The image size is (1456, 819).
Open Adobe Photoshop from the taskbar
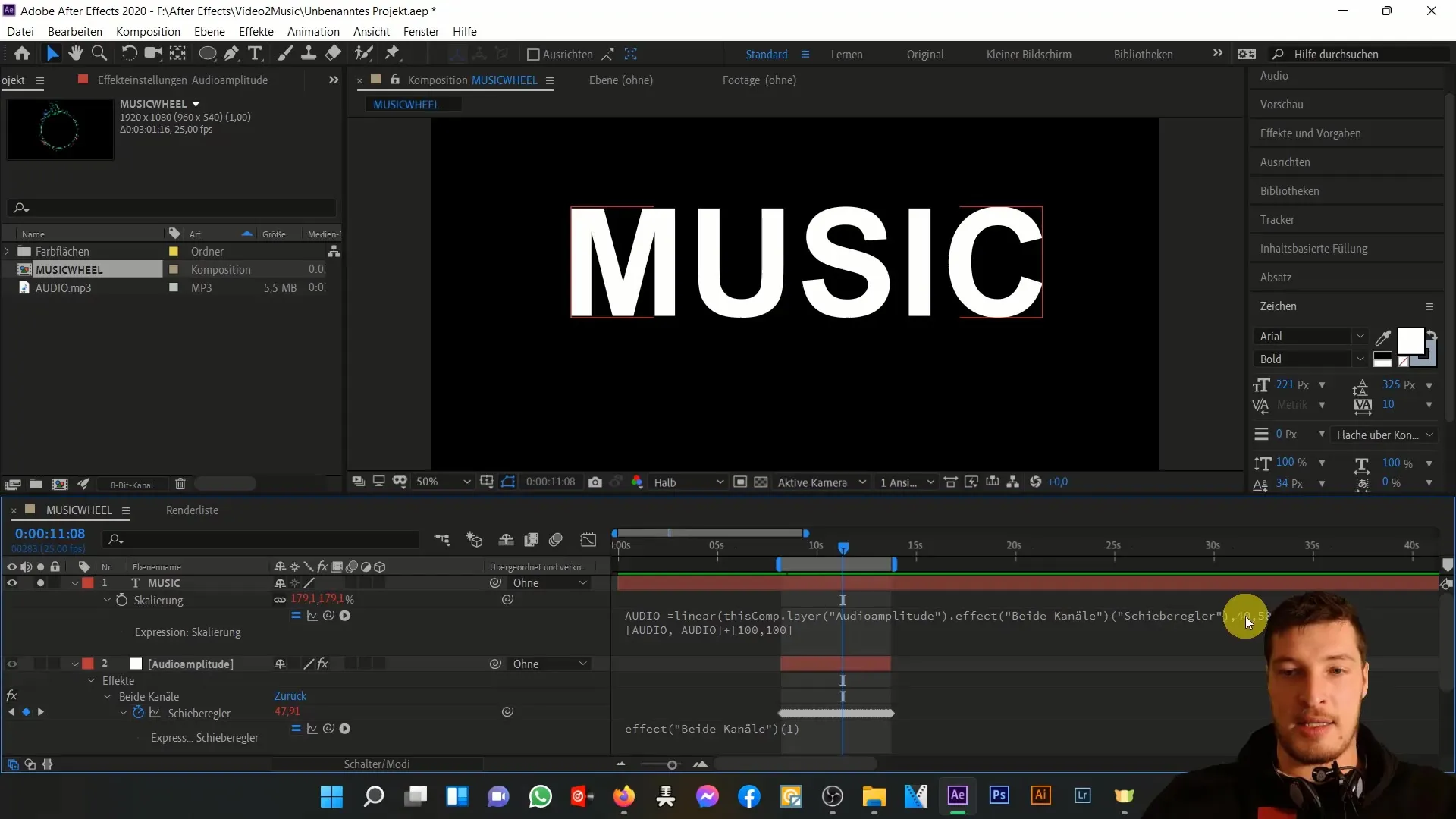coord(999,795)
